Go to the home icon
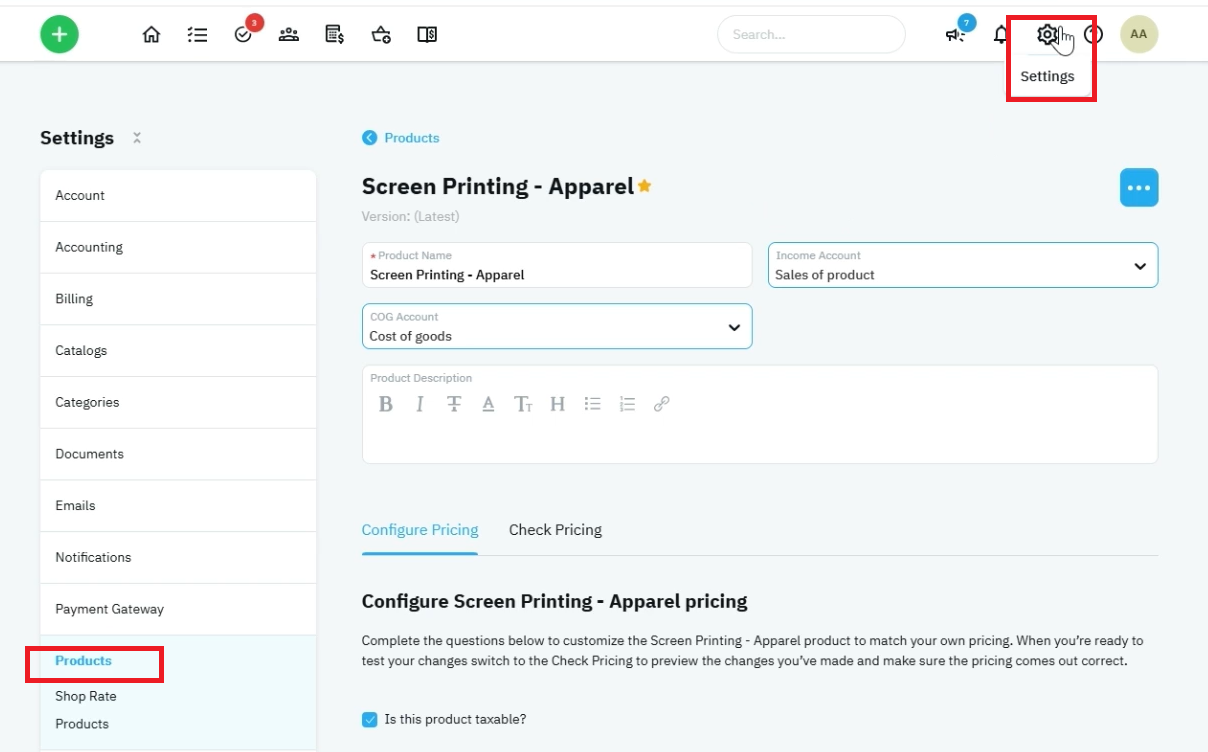1208x752 pixels. tap(151, 35)
